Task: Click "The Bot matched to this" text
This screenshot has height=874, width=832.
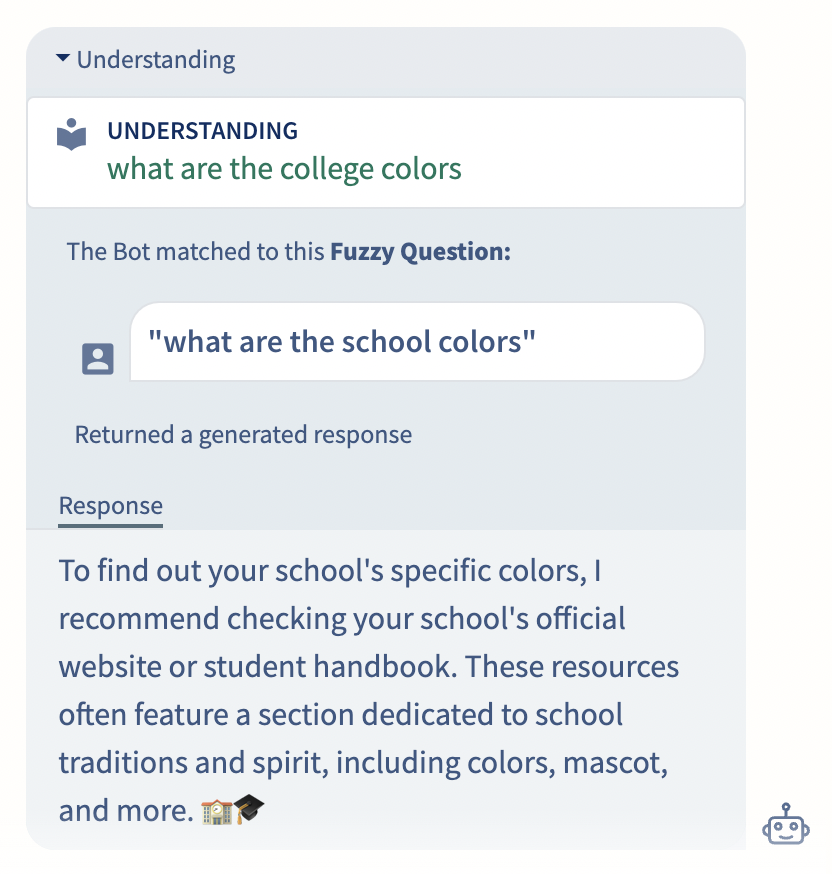Action: tap(195, 252)
